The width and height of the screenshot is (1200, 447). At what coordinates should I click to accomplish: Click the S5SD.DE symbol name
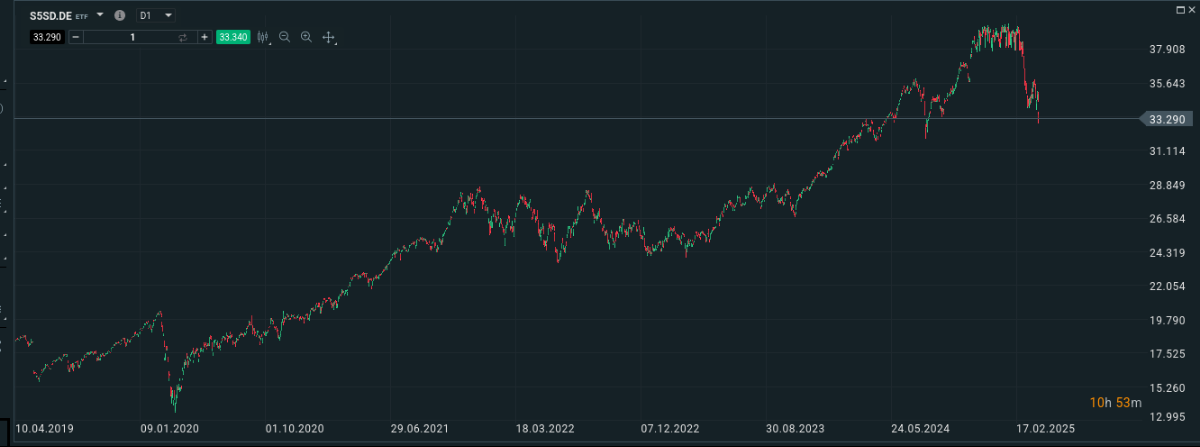click(51, 16)
